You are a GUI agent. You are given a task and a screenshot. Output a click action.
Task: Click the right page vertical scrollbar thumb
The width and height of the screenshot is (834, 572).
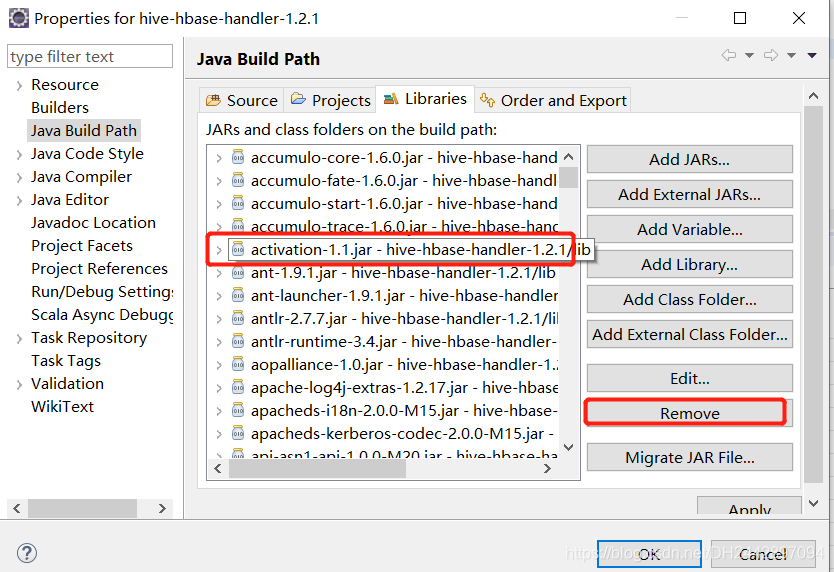pos(813,294)
